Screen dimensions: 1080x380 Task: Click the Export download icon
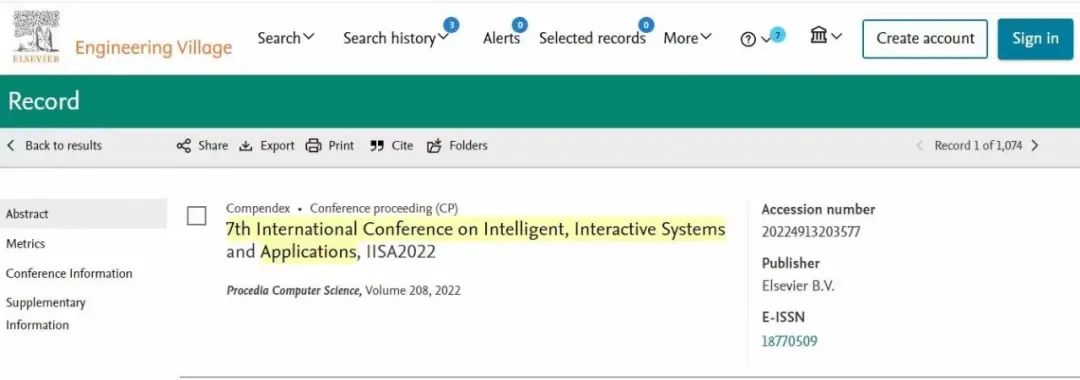click(246, 145)
